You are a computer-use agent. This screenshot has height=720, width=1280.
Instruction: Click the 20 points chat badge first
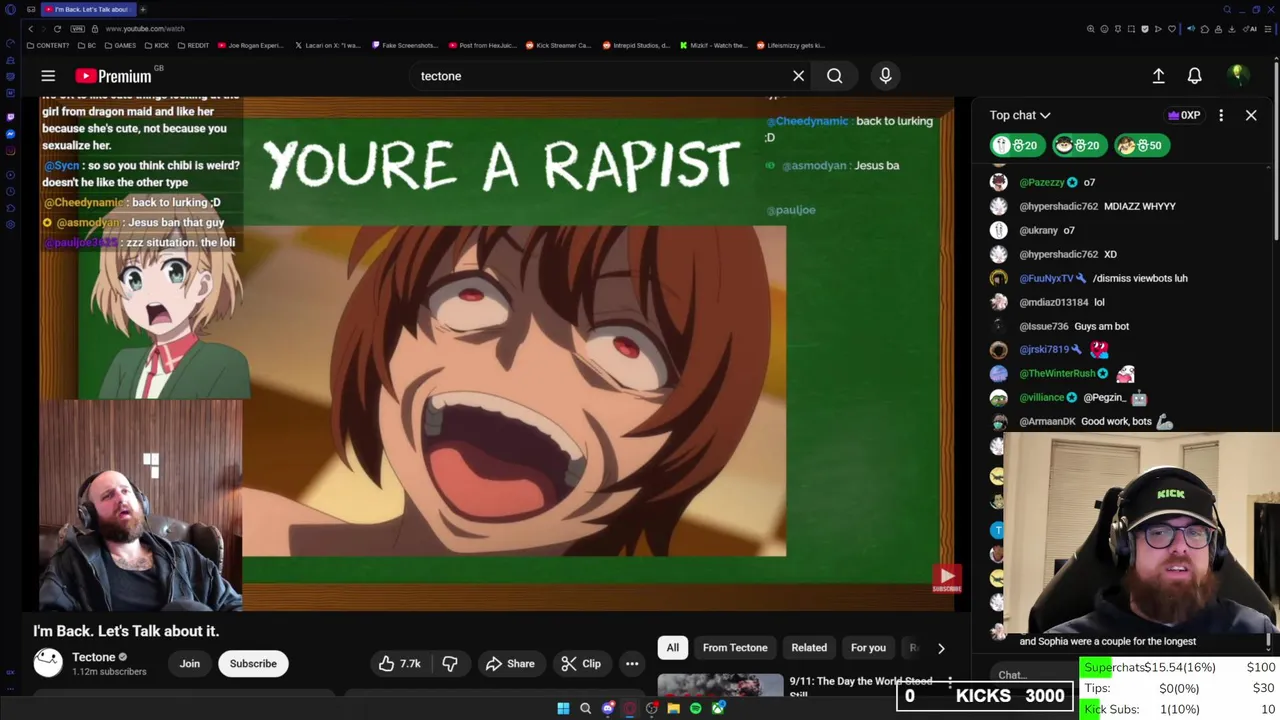pos(1017,145)
